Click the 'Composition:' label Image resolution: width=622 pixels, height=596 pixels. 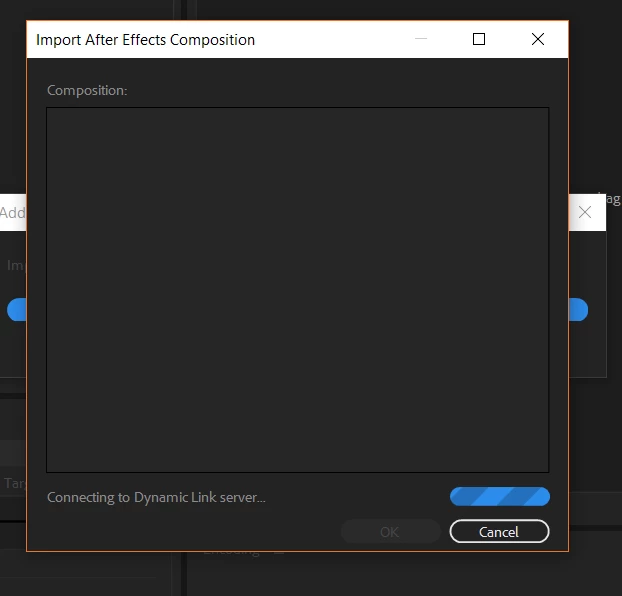click(x=87, y=90)
